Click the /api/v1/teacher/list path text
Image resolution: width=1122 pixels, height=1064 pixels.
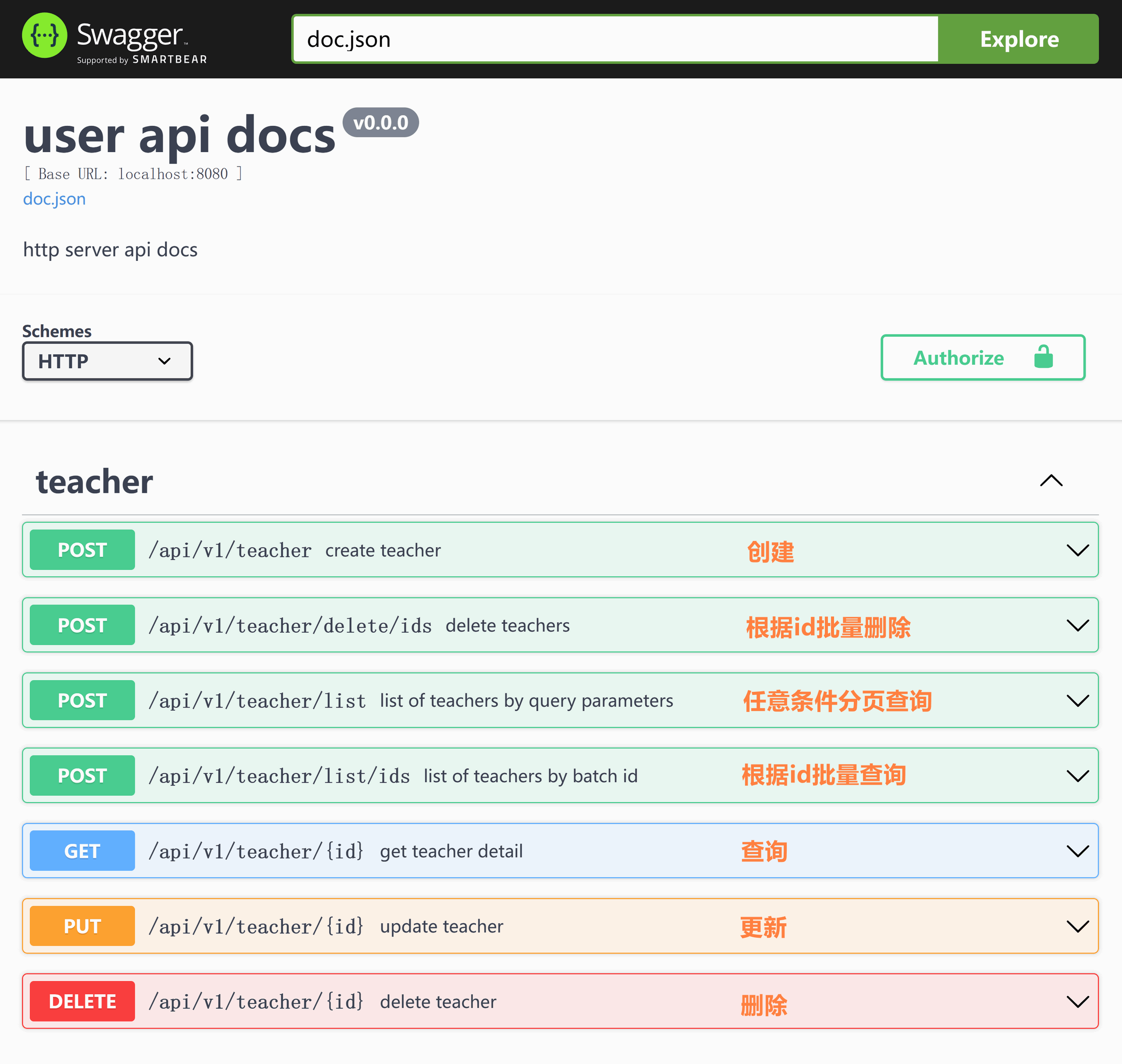[x=257, y=701]
